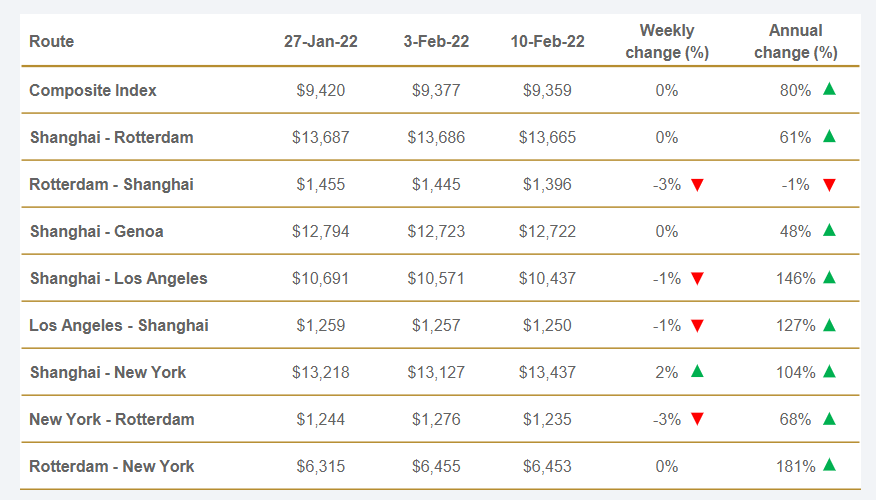Select the Shanghai - Los Angeles route label
Image resolution: width=876 pixels, height=500 pixels.
[118, 278]
